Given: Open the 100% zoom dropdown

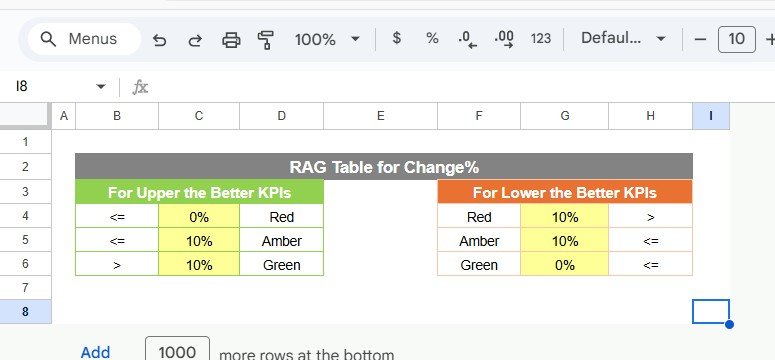Looking at the screenshot, I should [x=327, y=39].
